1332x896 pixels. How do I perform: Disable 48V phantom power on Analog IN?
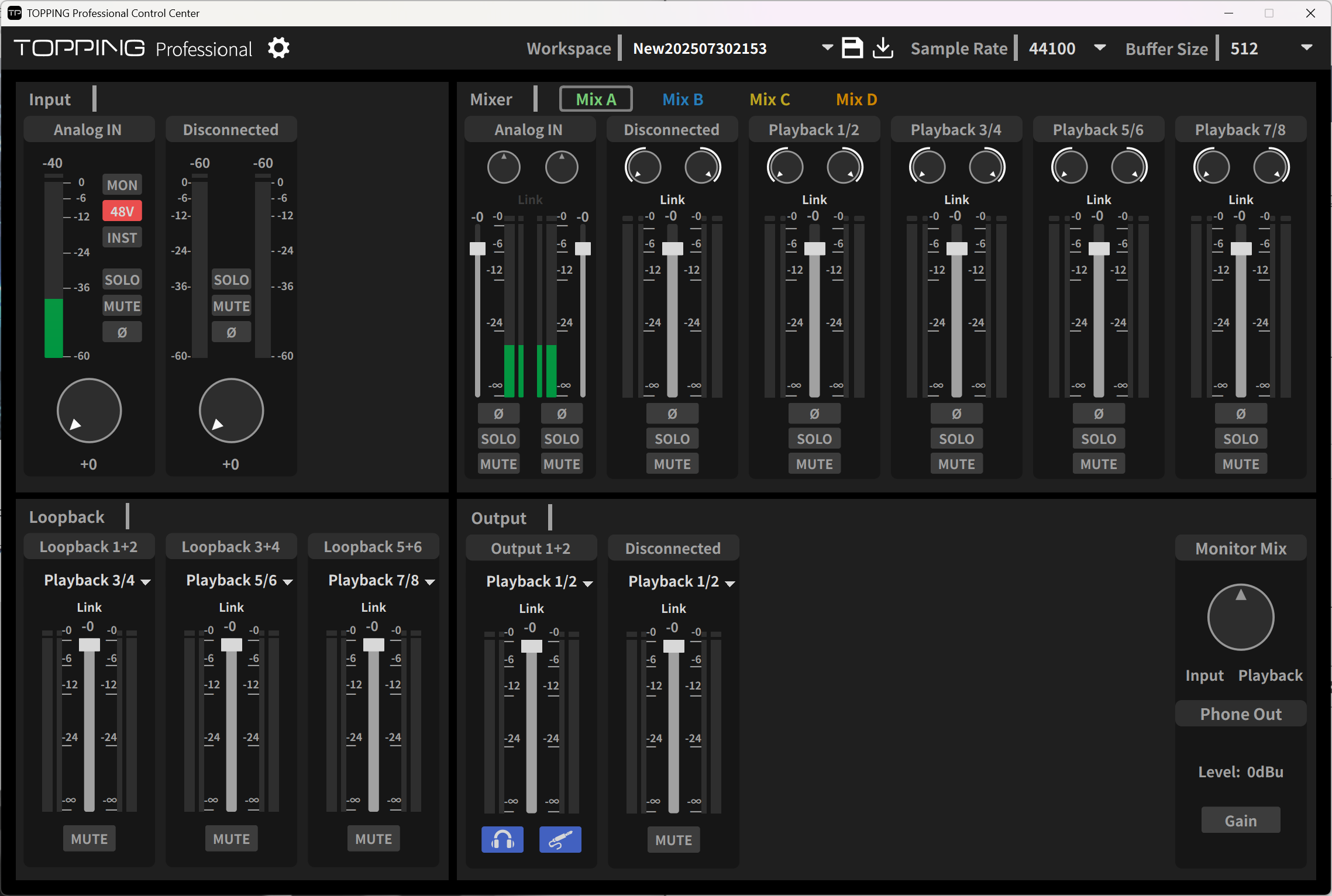tap(122, 211)
